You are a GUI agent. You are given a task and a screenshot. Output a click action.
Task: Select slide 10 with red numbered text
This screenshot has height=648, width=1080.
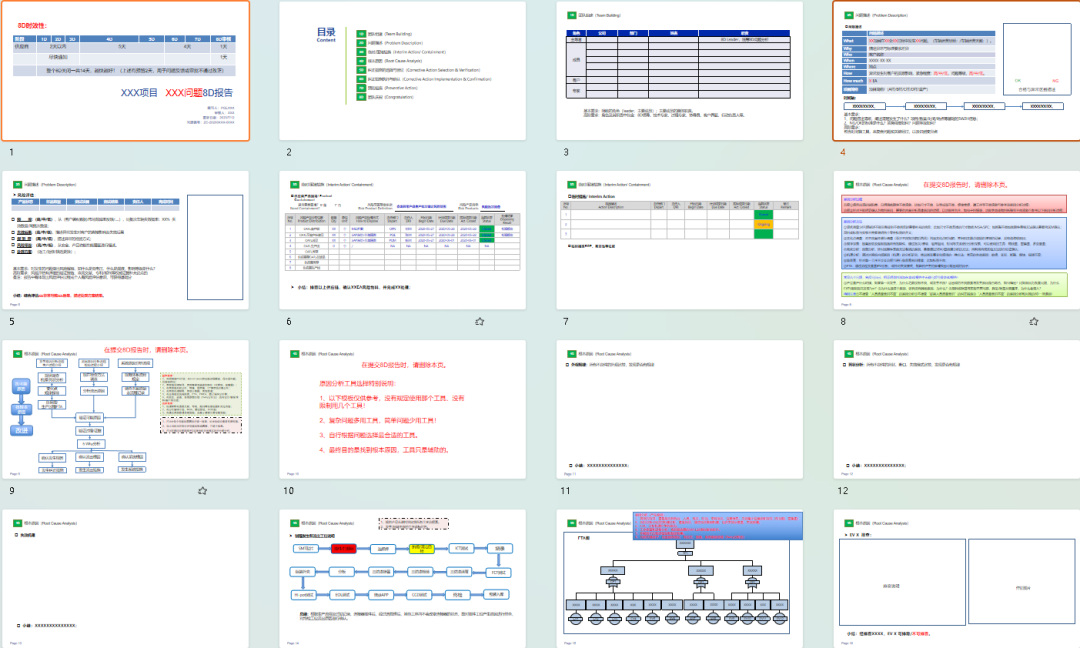[402, 410]
